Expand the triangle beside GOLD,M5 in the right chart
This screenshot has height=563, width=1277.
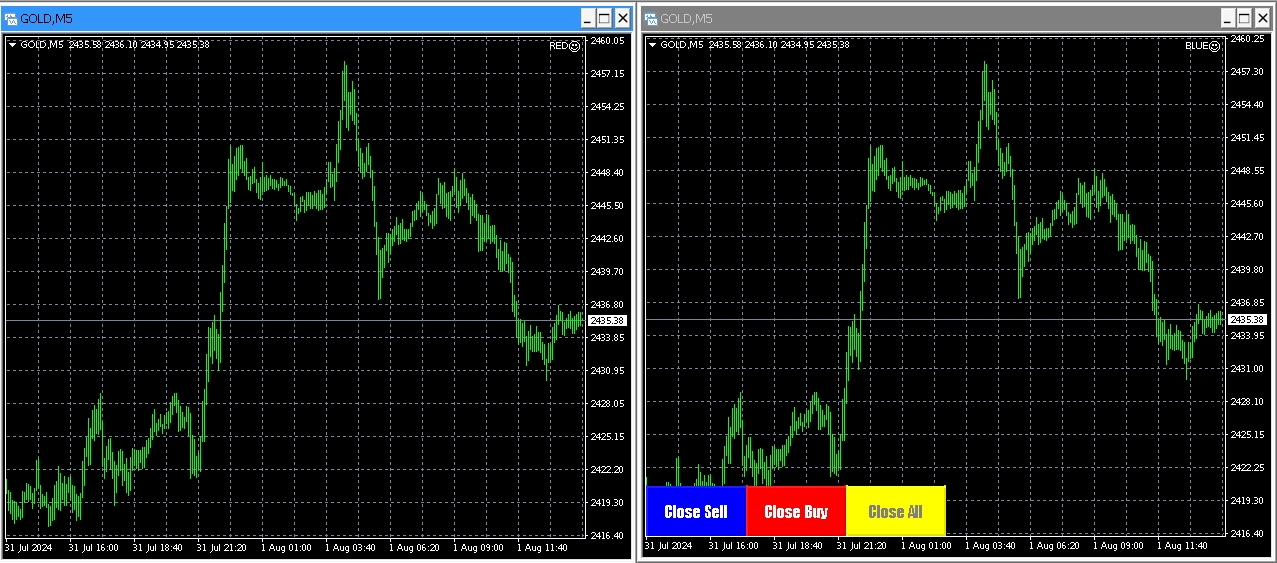click(652, 45)
